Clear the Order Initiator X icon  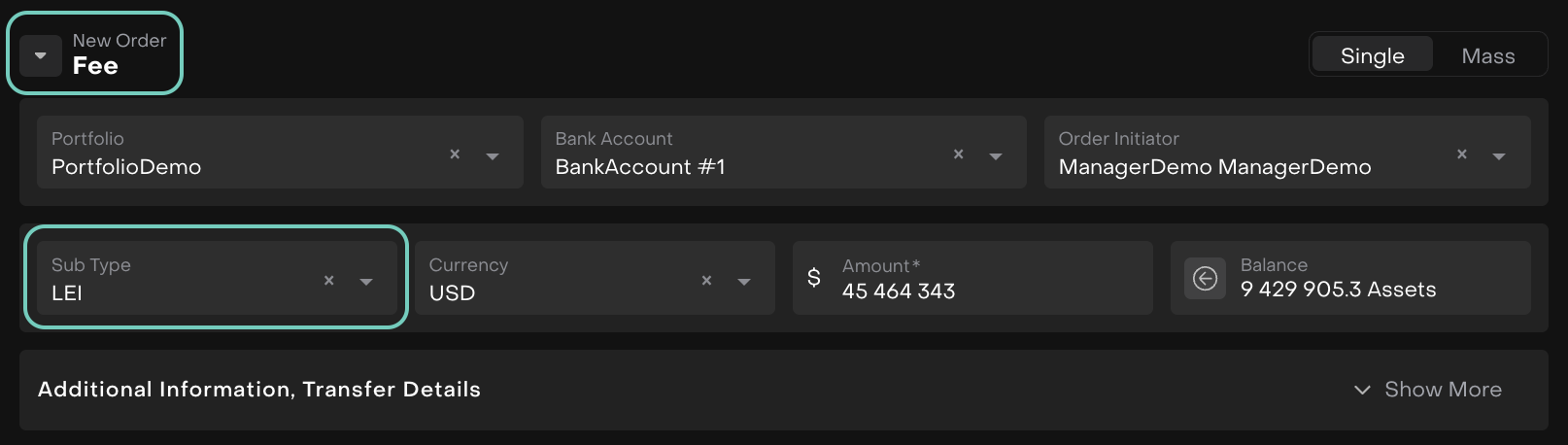1461,154
